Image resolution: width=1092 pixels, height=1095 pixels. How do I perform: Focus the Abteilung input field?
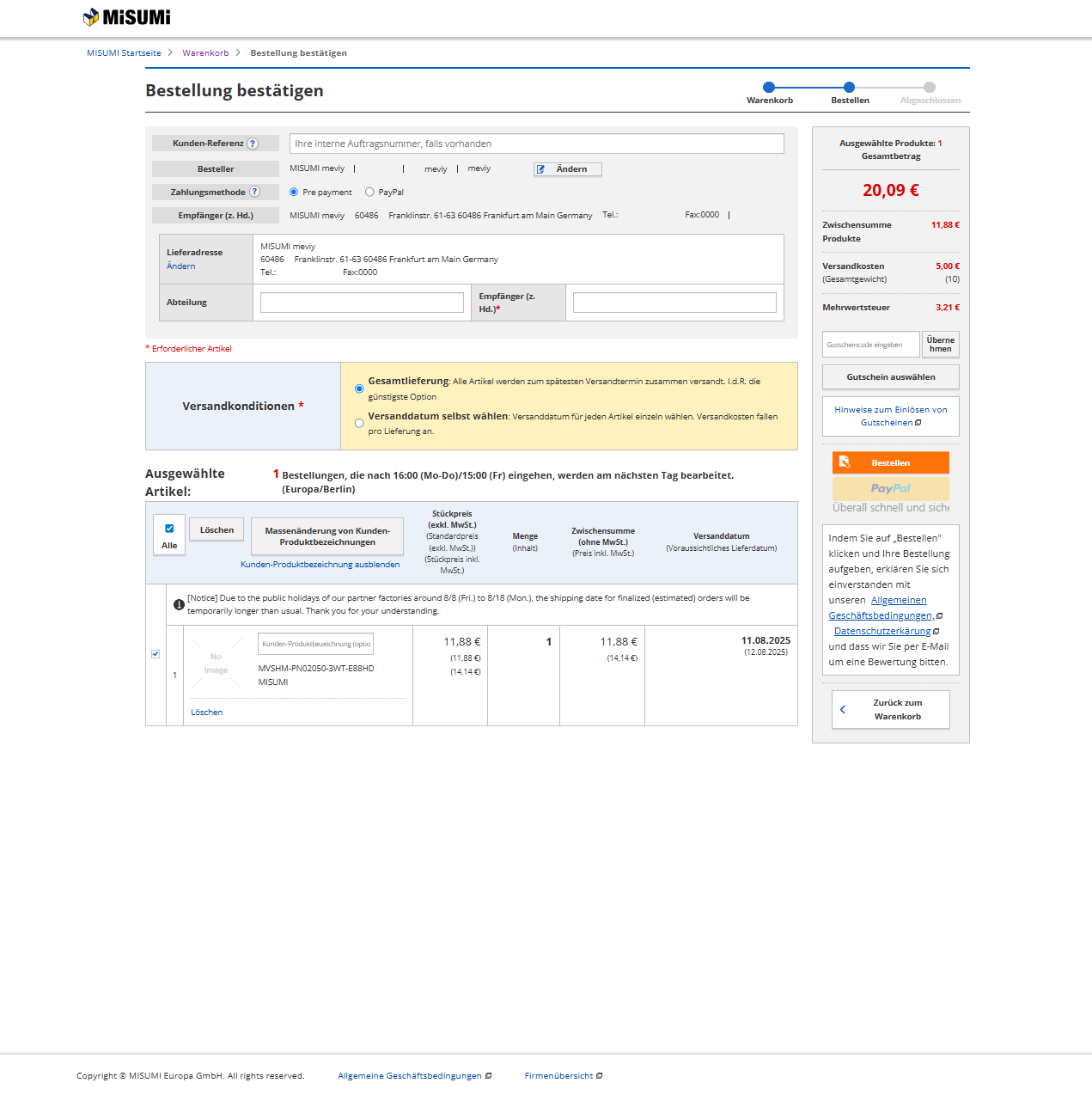click(x=362, y=303)
